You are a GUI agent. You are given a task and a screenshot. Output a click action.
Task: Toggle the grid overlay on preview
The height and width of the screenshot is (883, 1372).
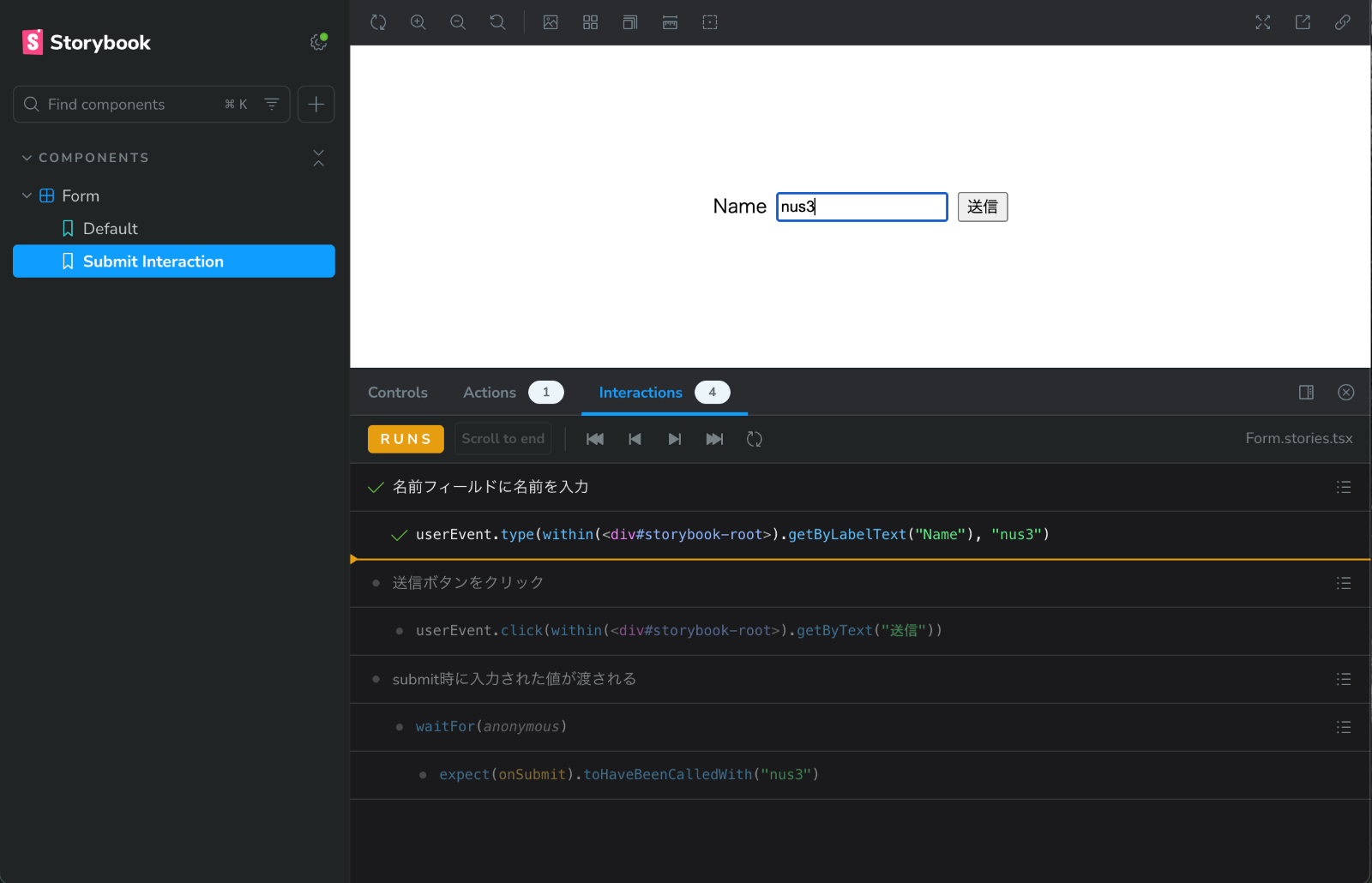pos(590,22)
